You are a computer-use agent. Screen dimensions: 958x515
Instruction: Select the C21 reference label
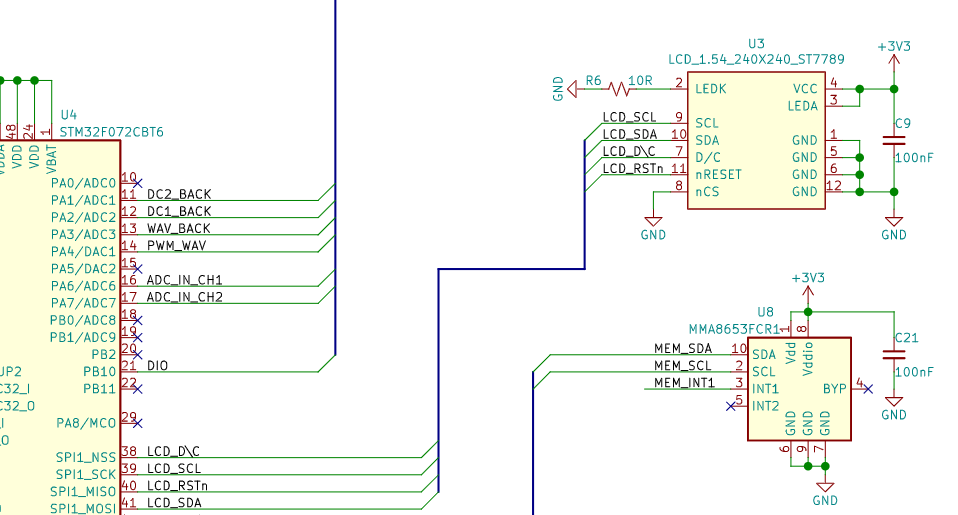tap(907, 338)
